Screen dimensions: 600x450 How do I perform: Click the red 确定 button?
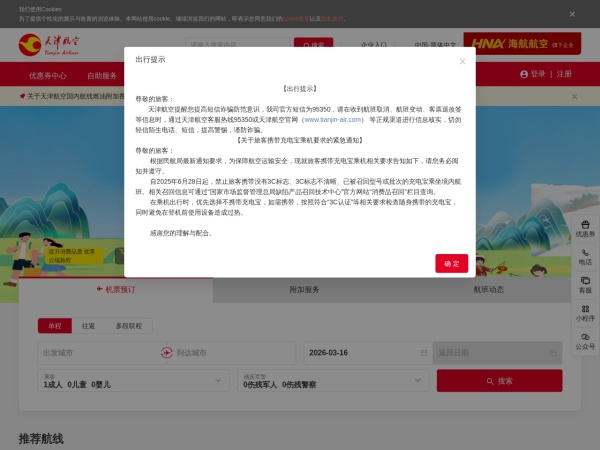click(451, 263)
